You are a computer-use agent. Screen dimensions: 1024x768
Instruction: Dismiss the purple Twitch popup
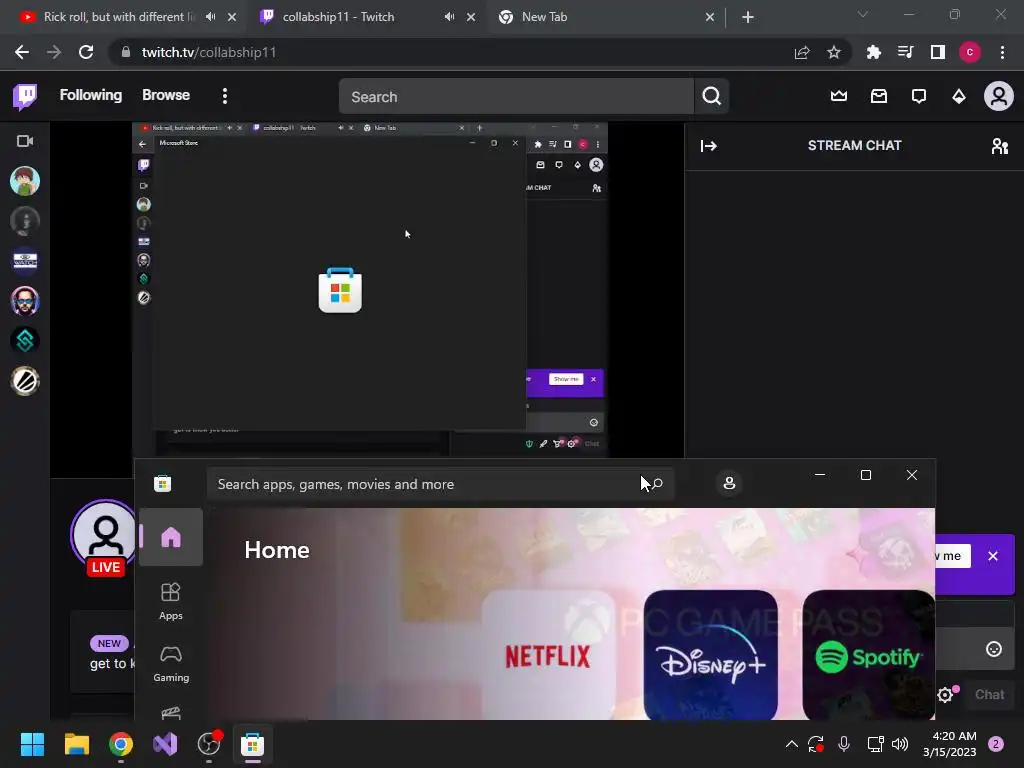click(993, 556)
